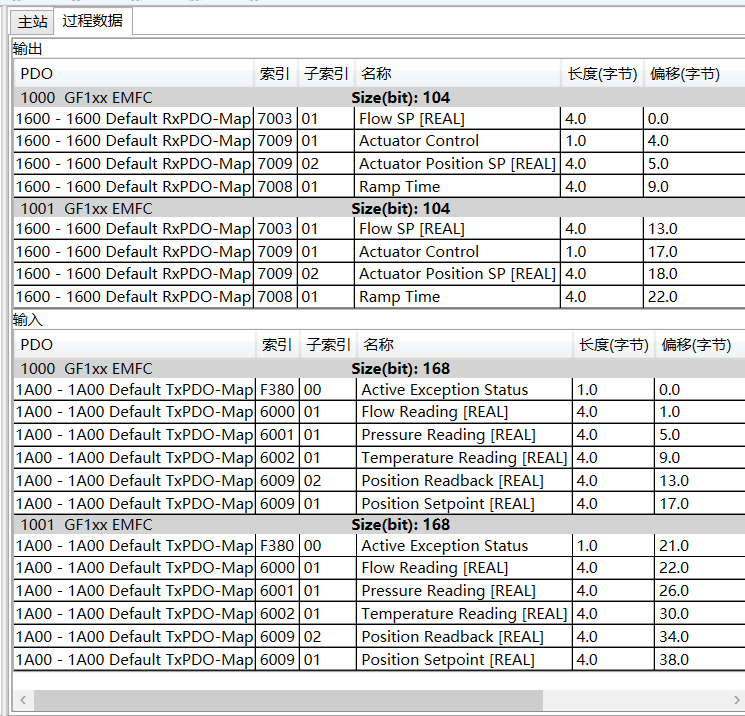This screenshot has width=745, height=716.
Task: Click the horizontal scrollbar thumb
Action: [288, 699]
